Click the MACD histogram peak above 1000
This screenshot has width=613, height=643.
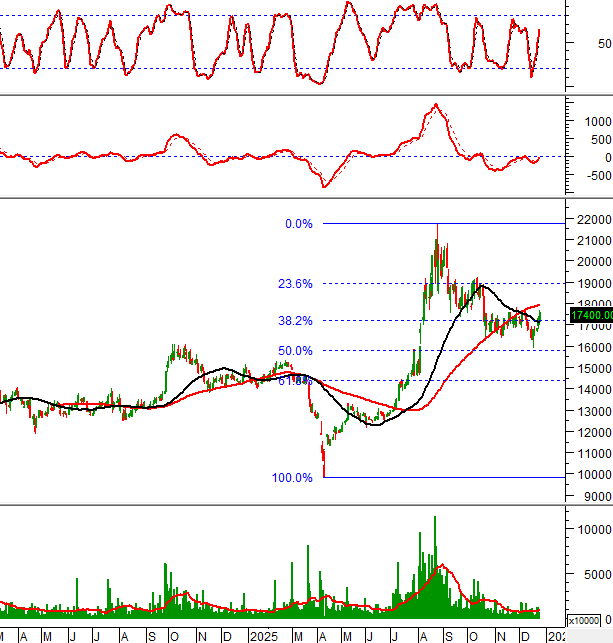(x=435, y=105)
